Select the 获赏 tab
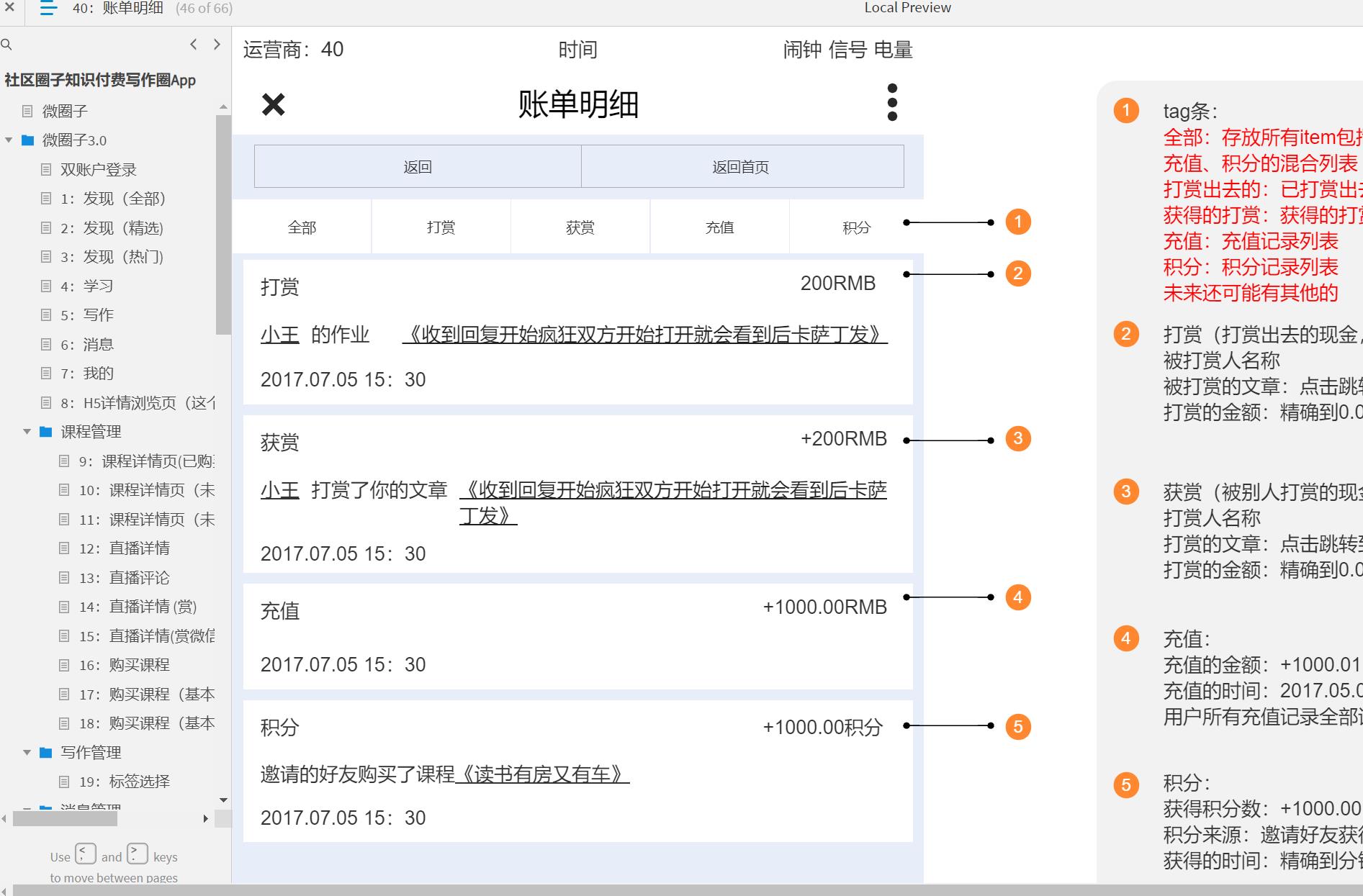Image resolution: width=1363 pixels, height=896 pixels. pyautogui.click(x=580, y=227)
